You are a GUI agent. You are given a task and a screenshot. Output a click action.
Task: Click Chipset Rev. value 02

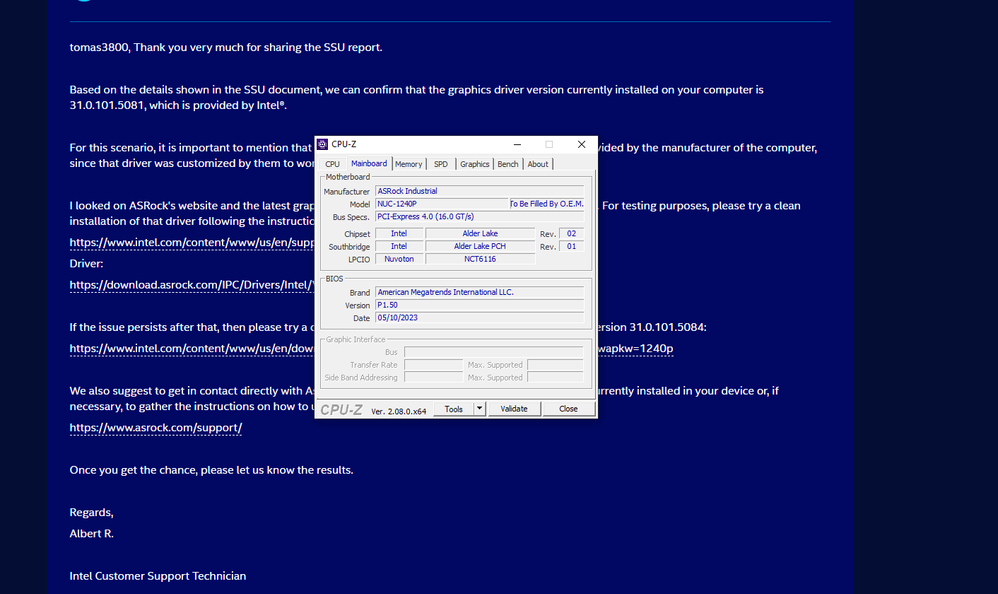click(x=572, y=234)
